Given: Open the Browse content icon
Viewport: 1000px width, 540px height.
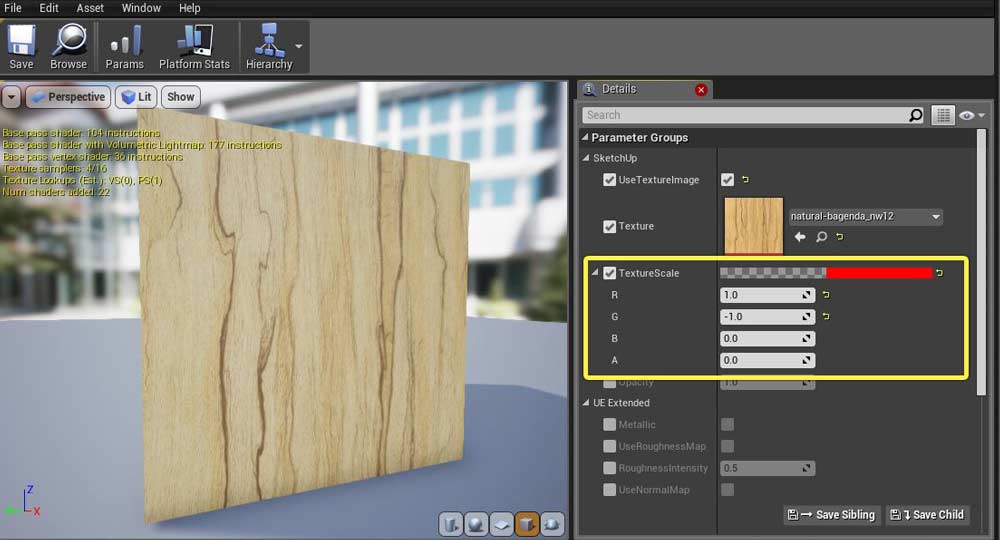Looking at the screenshot, I should click(x=68, y=47).
